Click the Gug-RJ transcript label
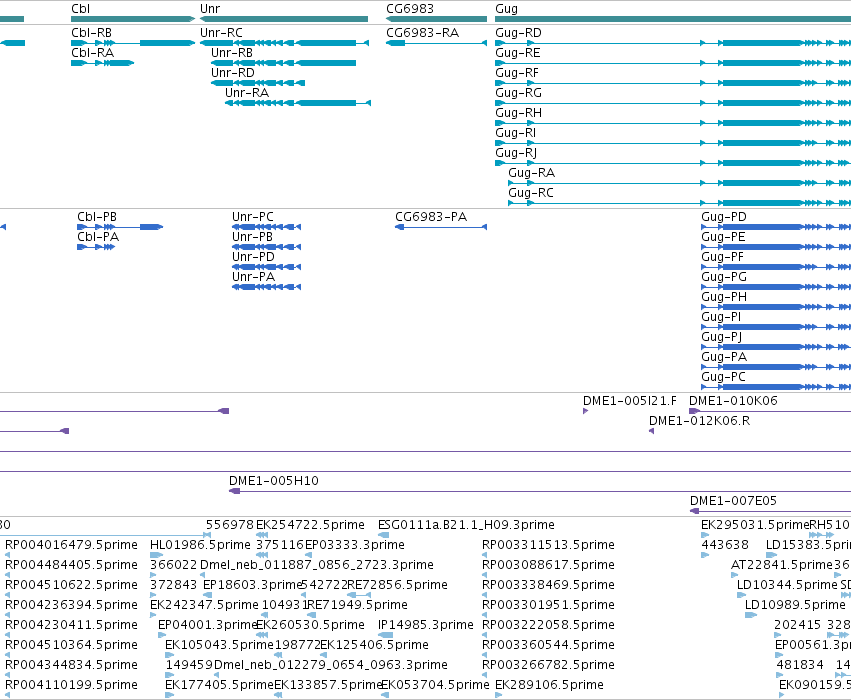 point(516,154)
